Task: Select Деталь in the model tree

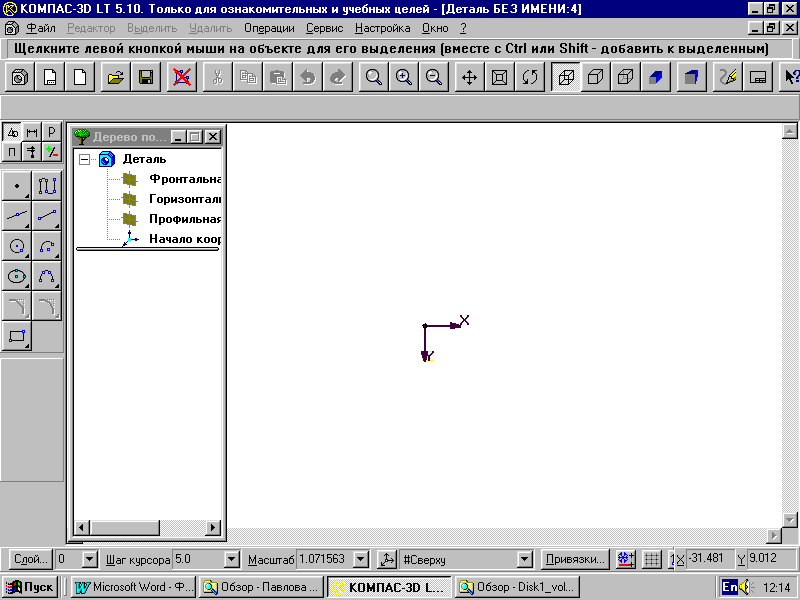Action: coord(144,159)
